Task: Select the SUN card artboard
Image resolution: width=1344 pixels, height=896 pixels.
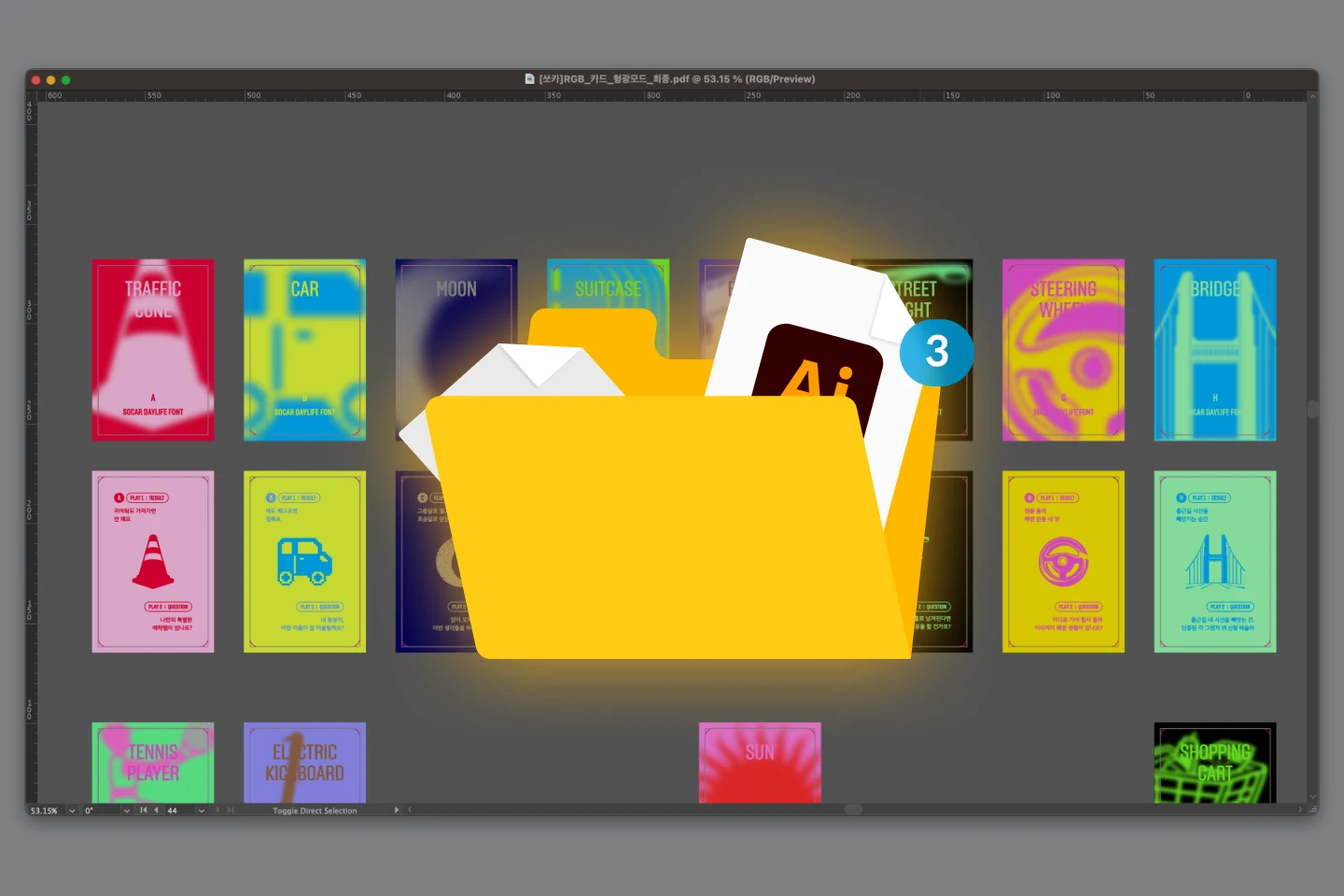Action: click(760, 763)
